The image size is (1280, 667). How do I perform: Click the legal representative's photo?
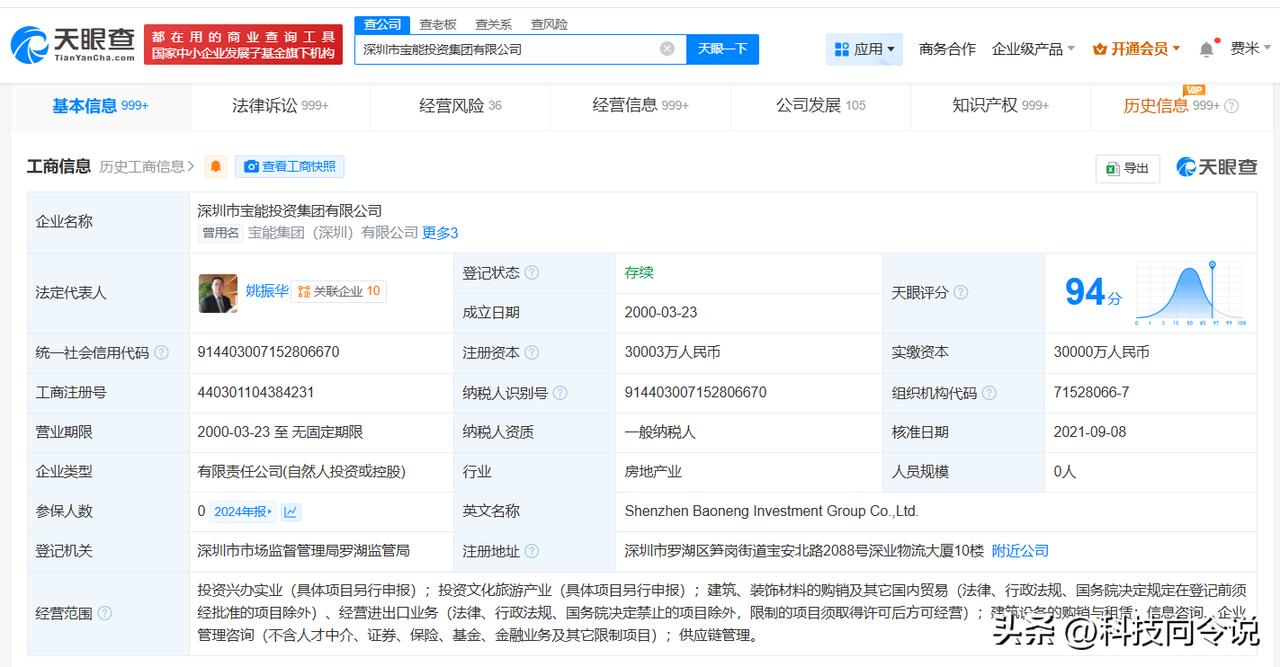tap(218, 292)
